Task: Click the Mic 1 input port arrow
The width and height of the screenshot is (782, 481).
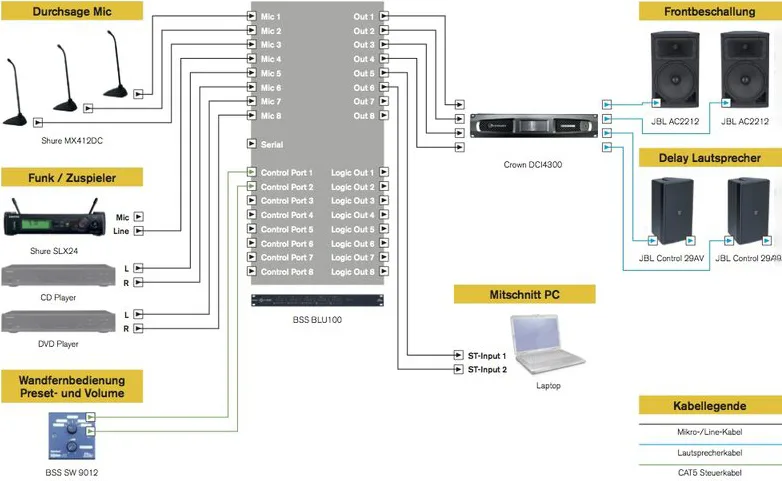Action: [x=250, y=18]
